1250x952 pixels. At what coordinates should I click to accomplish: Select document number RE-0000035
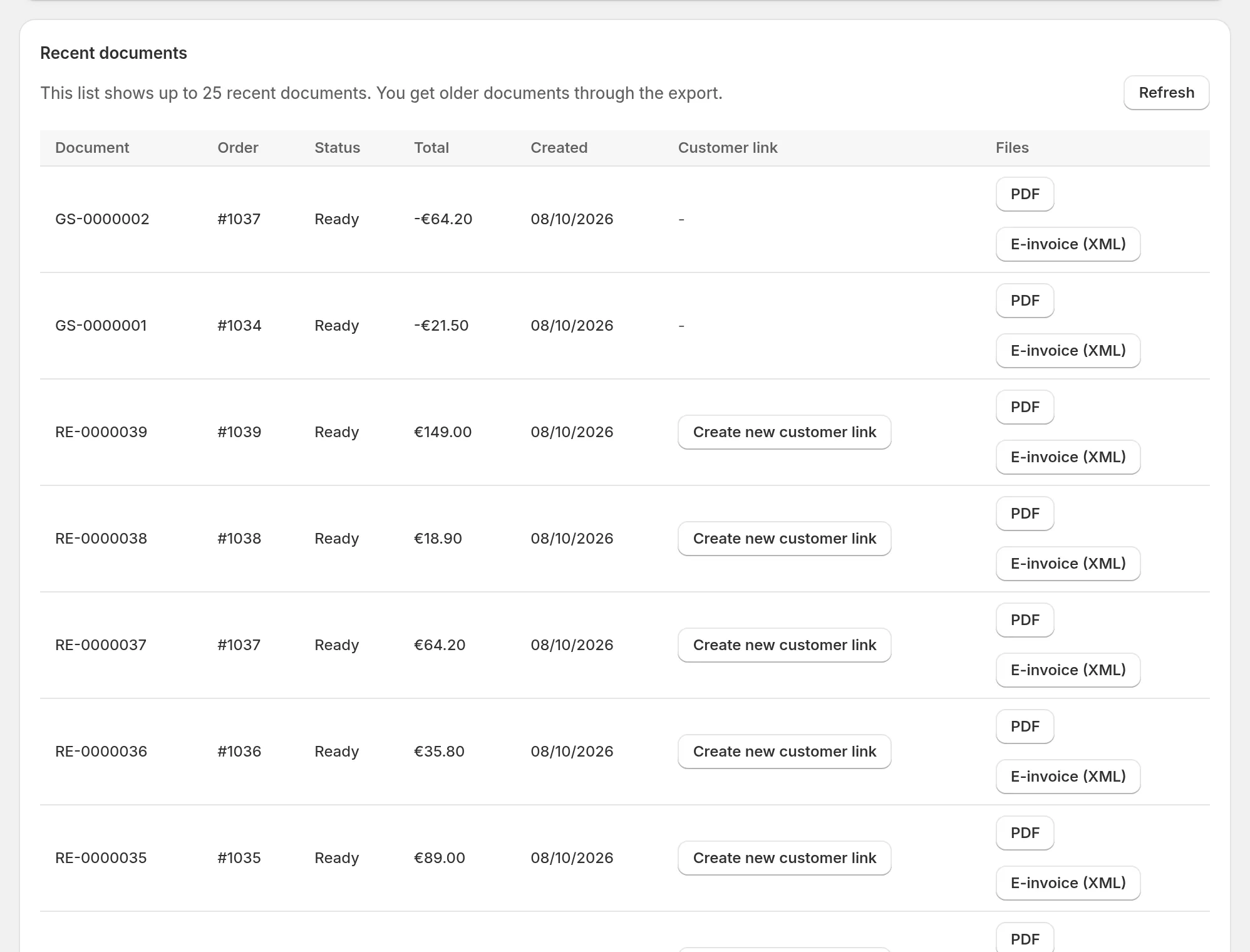101,858
